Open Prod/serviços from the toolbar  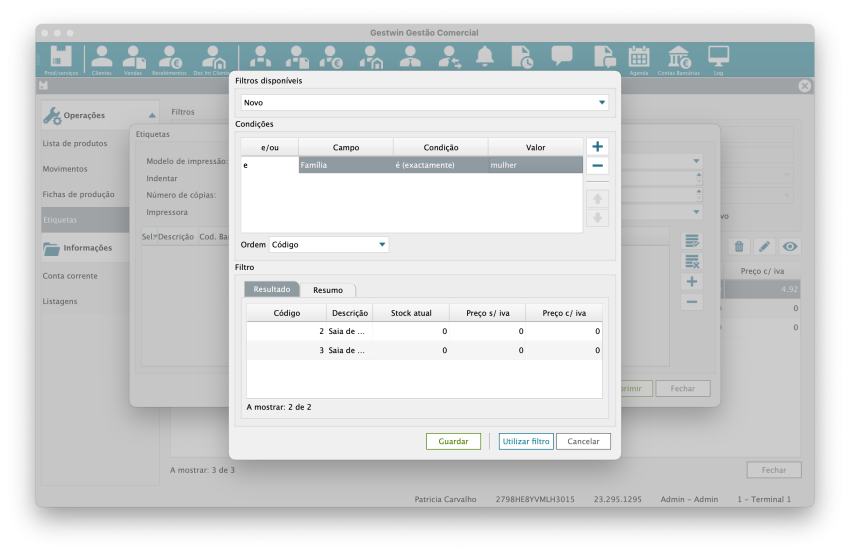(x=60, y=58)
